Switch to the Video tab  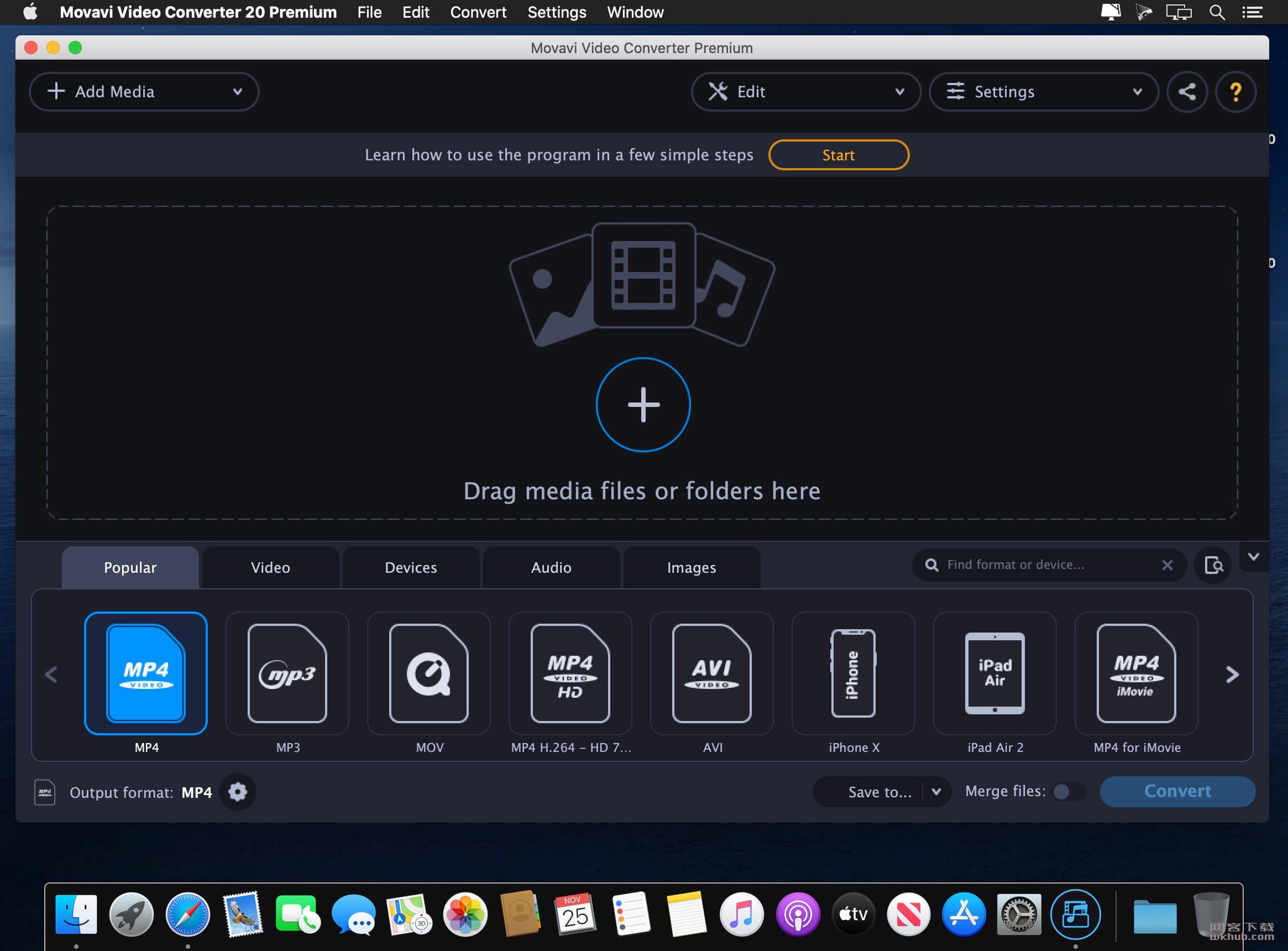pos(270,568)
